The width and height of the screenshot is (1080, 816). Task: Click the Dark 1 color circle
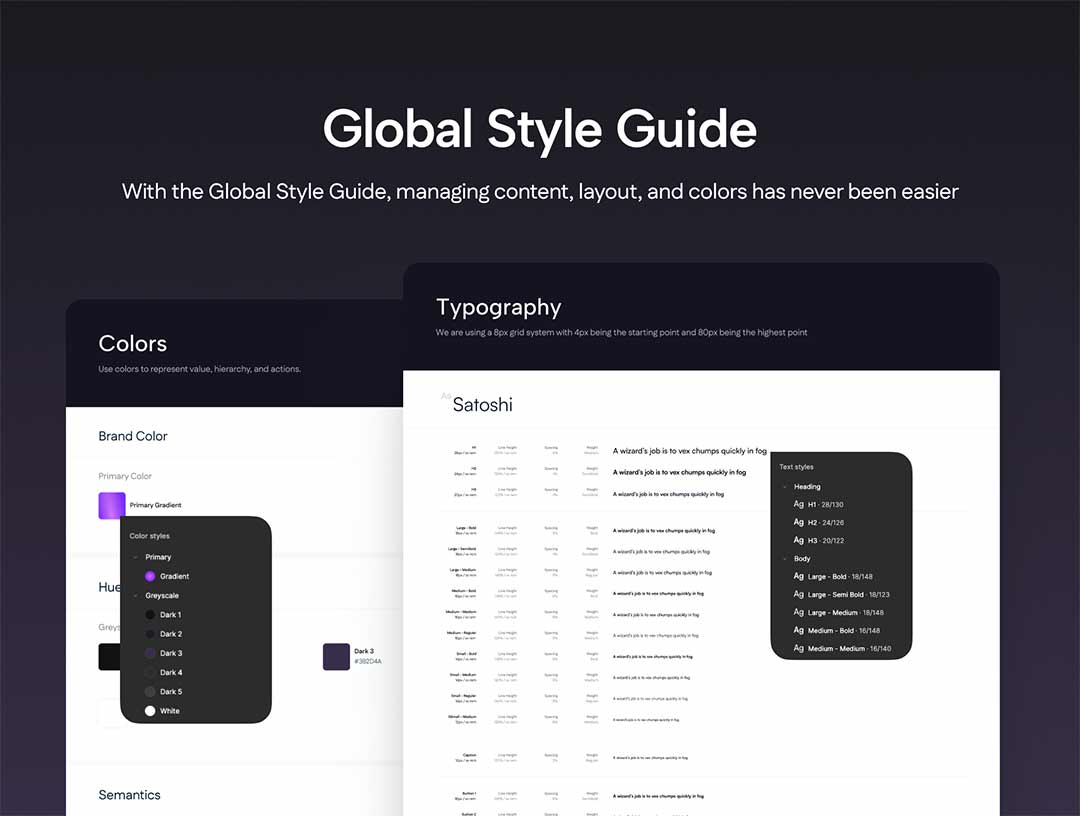coord(150,615)
